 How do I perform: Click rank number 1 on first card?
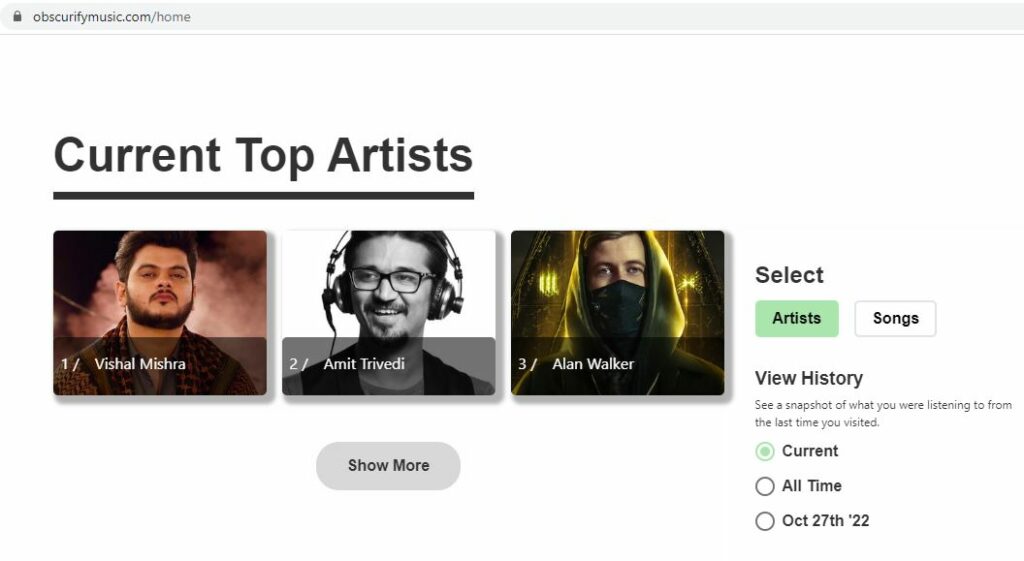(65, 364)
